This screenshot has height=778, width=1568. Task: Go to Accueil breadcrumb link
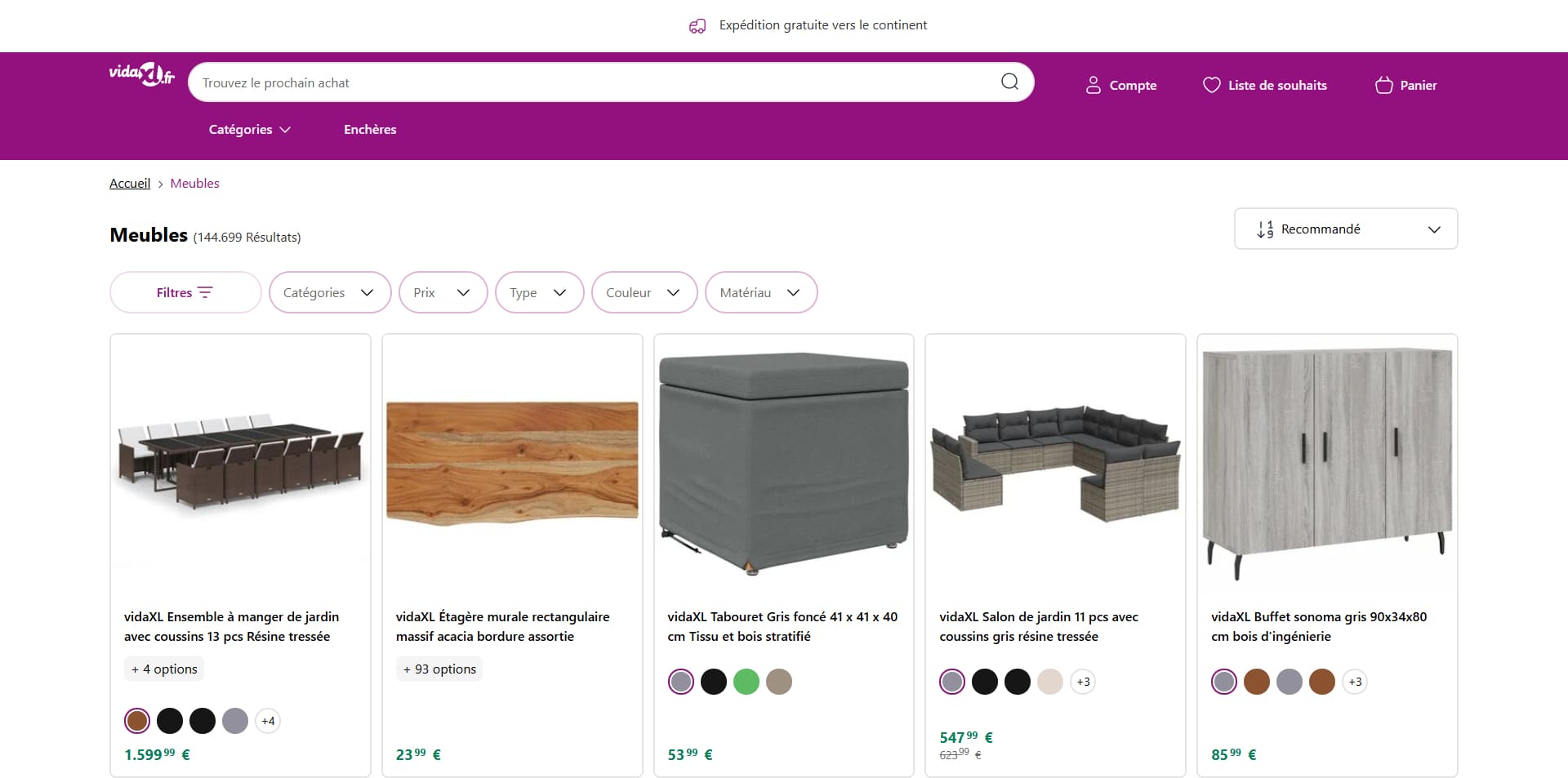point(130,183)
